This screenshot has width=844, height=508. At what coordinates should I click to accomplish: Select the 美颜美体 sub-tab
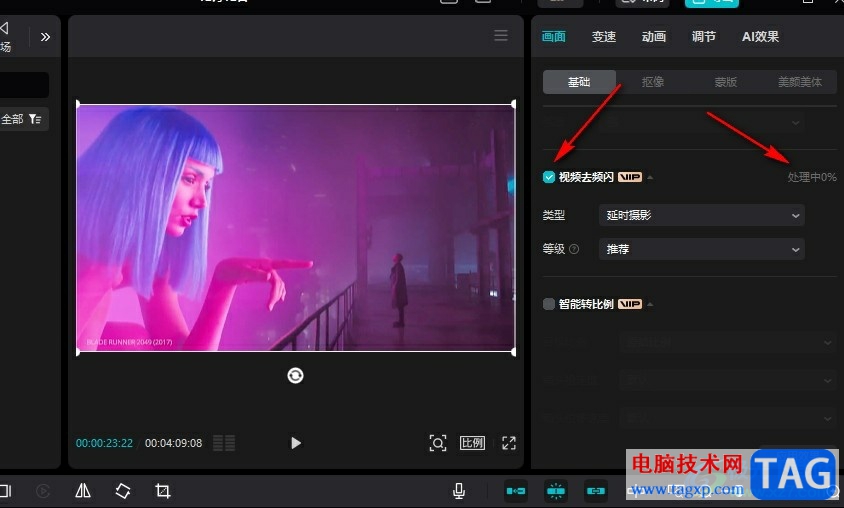[799, 82]
